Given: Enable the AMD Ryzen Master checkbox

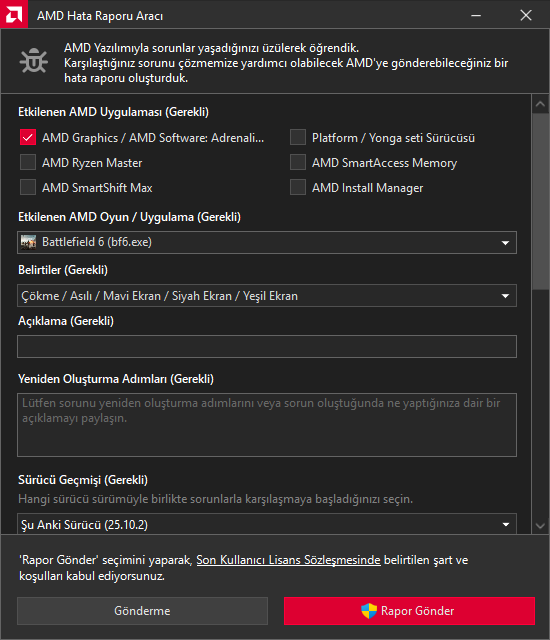Looking at the screenshot, I should [x=28, y=162].
